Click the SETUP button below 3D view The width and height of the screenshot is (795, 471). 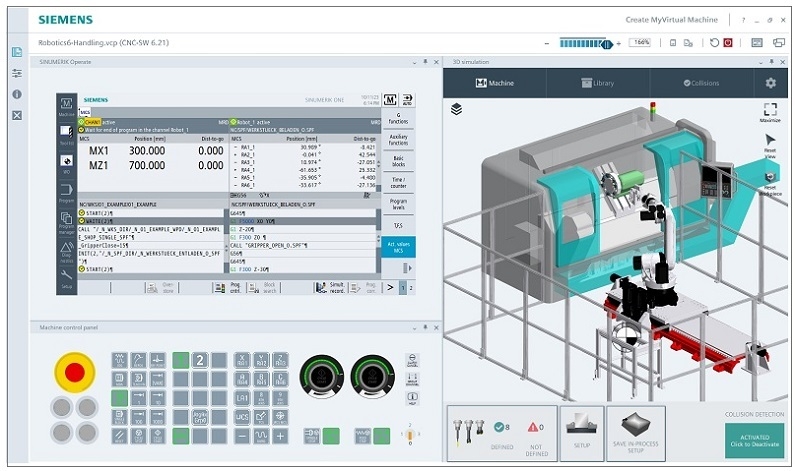(582, 433)
